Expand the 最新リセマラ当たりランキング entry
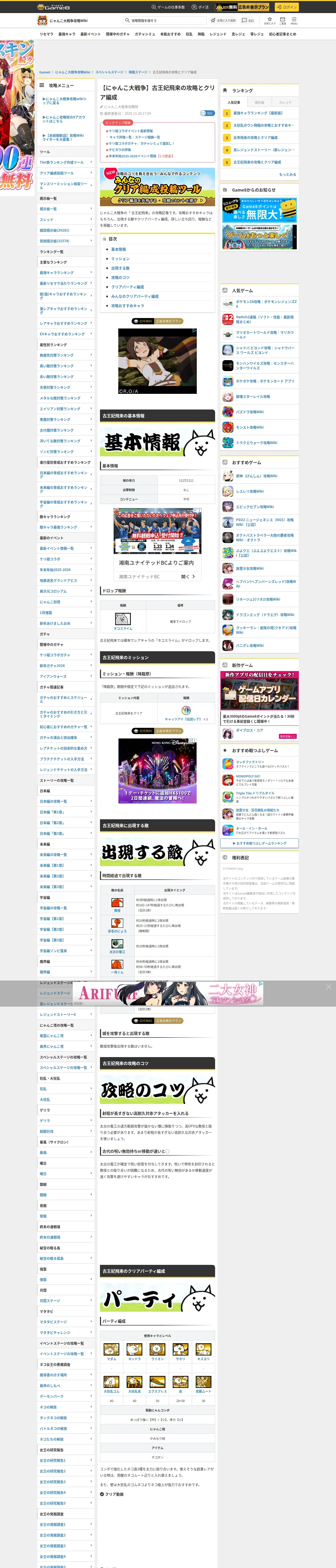This screenshot has width=336, height=1568. [x=66, y=283]
